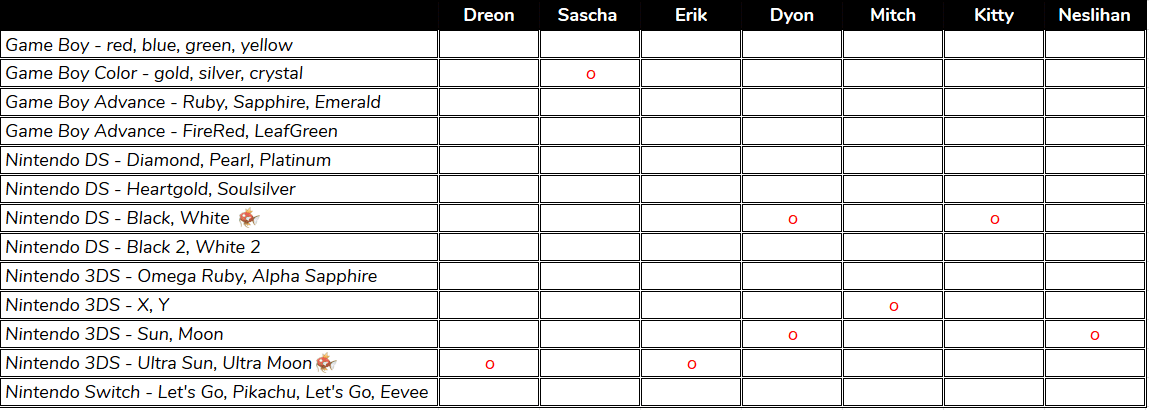This screenshot has width=1149, height=410.
Task: Click the Magikarp icon beside Black, White
Action: (249, 218)
